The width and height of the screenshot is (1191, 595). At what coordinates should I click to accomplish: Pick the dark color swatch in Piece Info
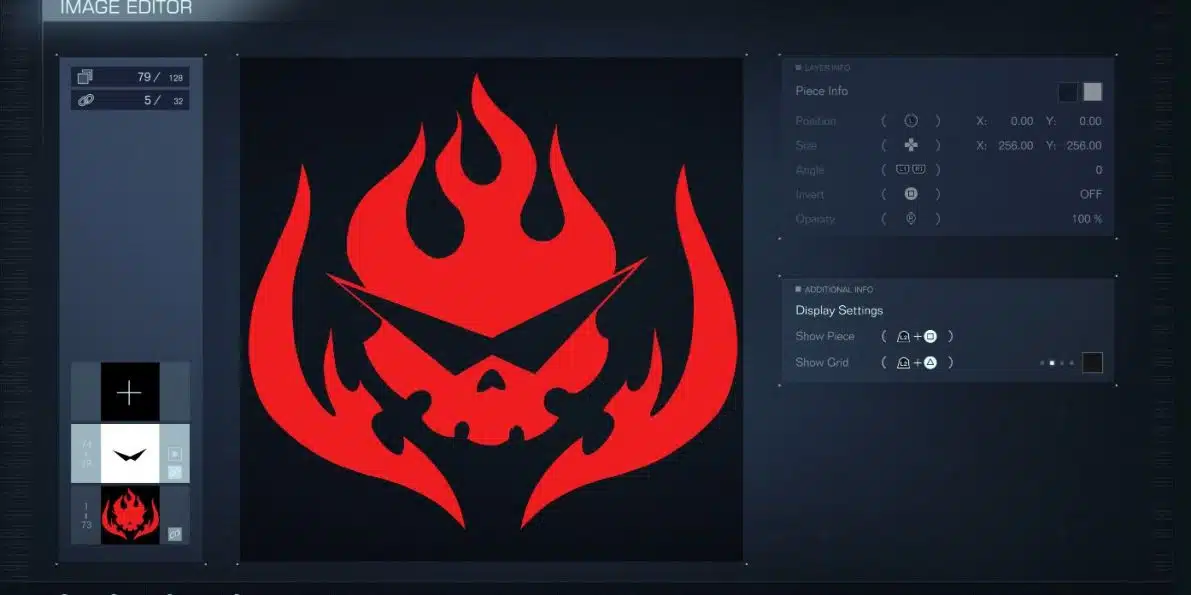click(1068, 92)
